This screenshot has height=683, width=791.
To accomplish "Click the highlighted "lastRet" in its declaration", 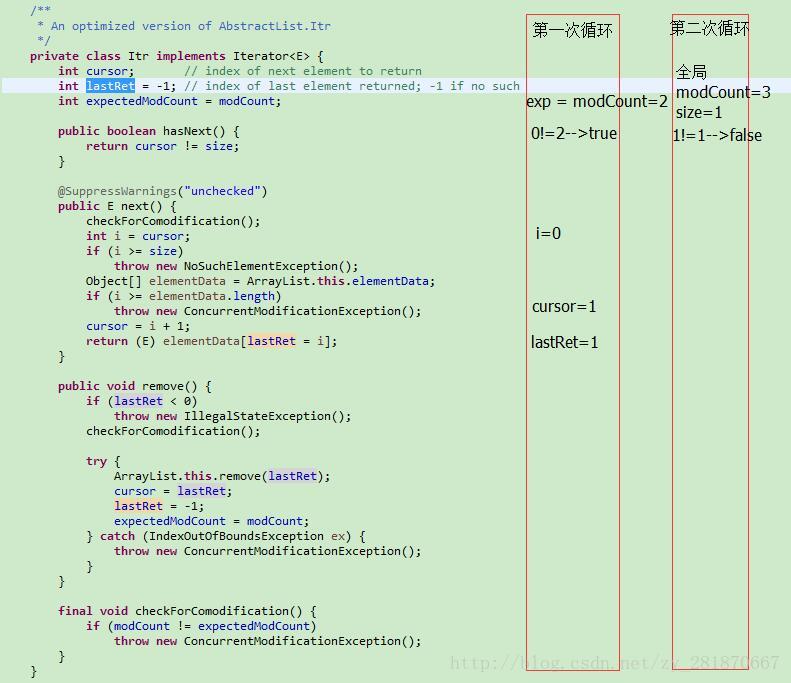I will (x=110, y=86).
